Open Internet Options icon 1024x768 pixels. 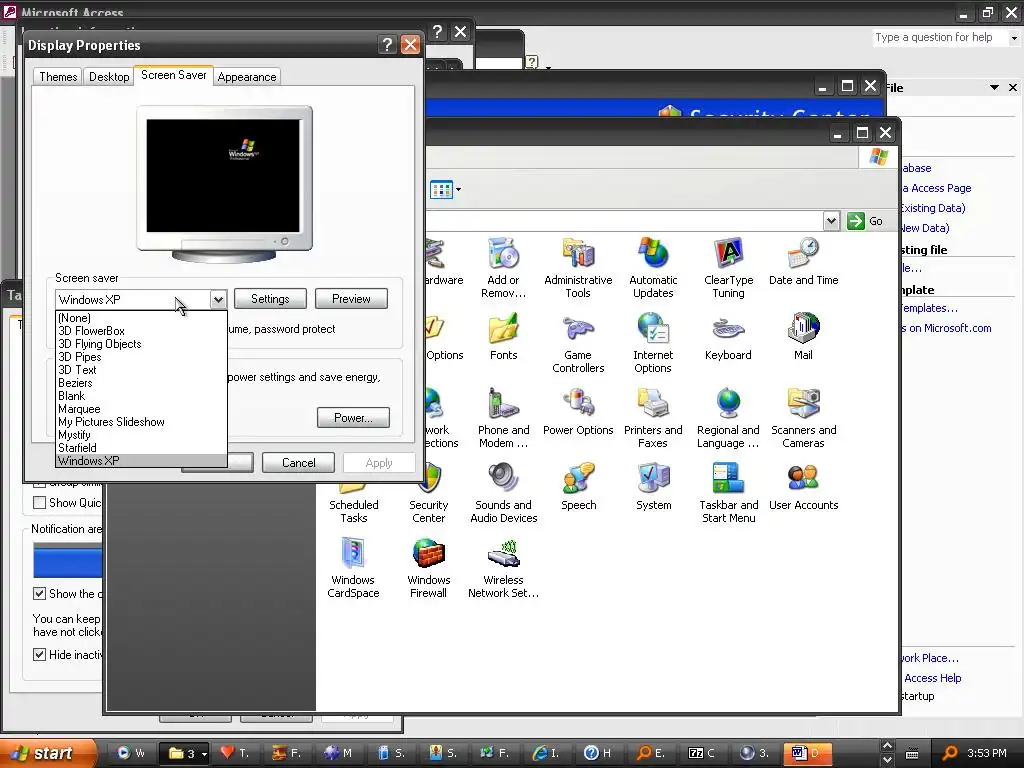coord(653,343)
